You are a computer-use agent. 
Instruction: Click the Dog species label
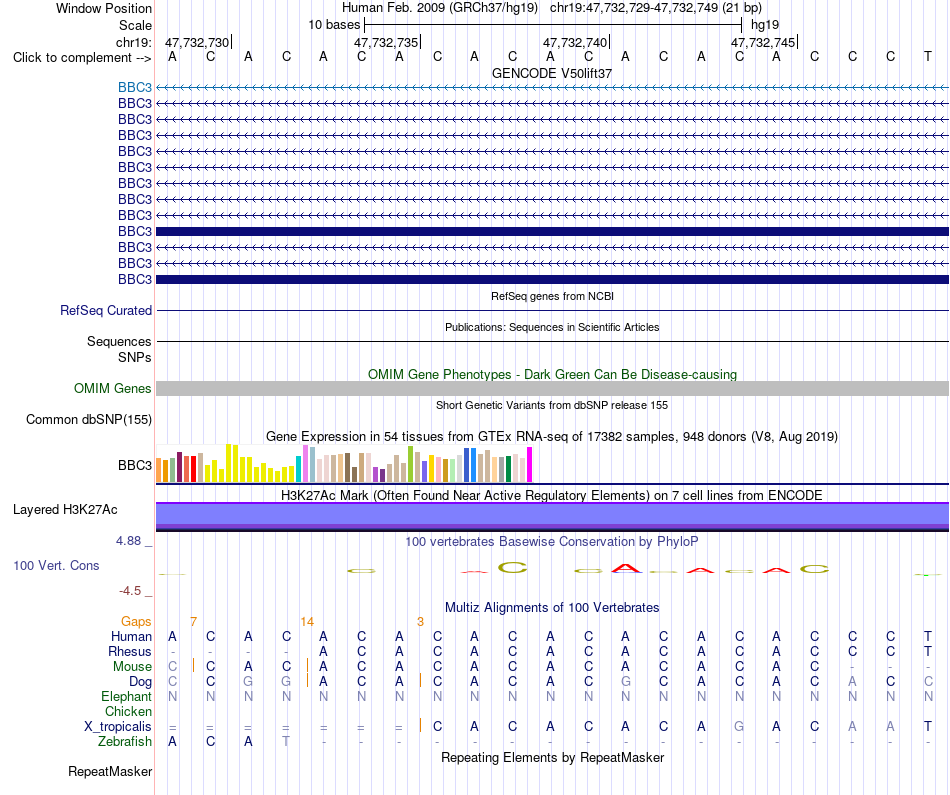pos(140,682)
